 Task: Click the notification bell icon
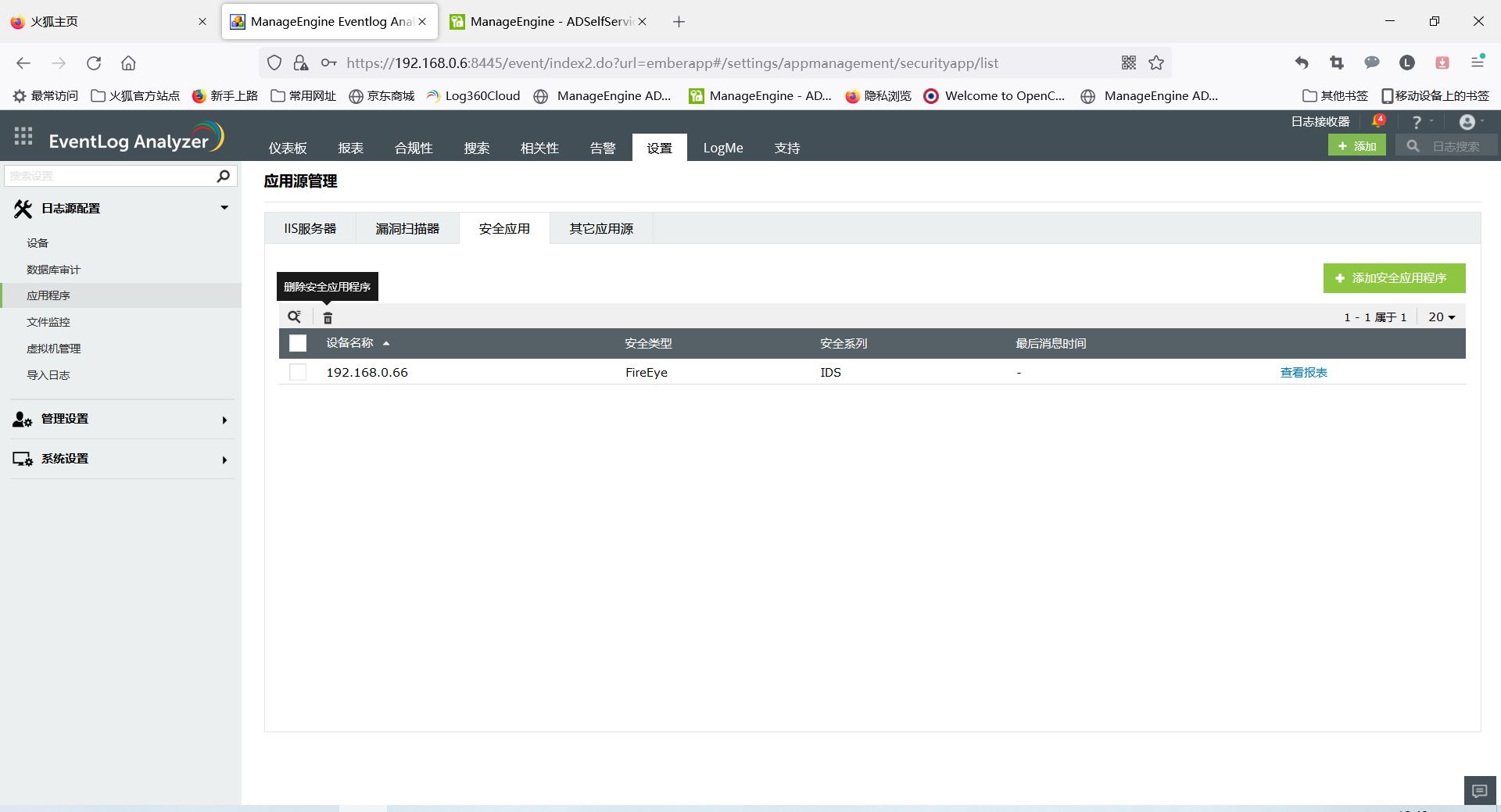pos(1378,122)
